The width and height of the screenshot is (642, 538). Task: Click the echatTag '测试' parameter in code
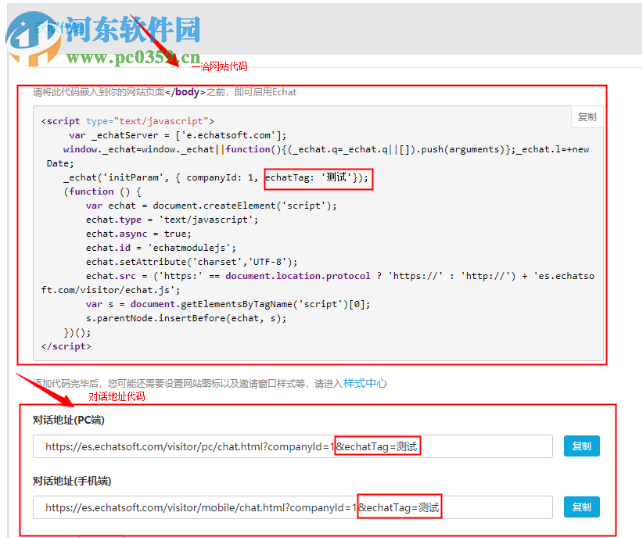317,178
